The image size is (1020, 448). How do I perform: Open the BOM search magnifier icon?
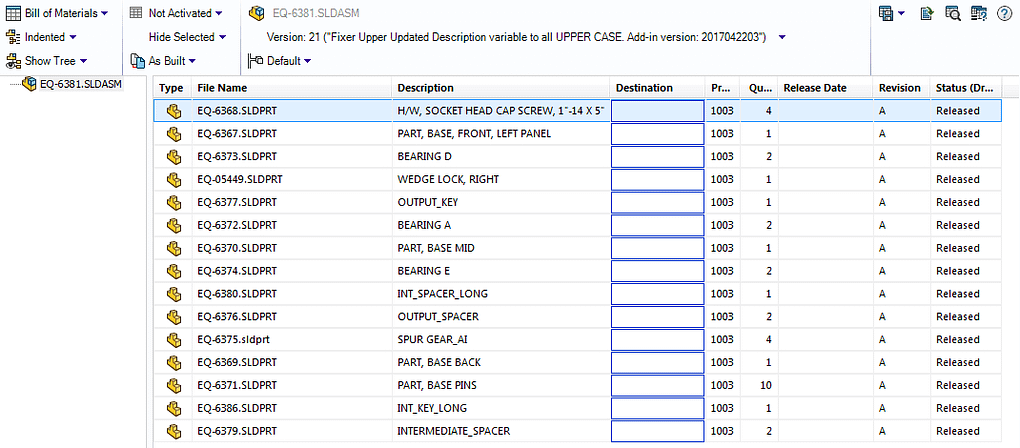(953, 13)
